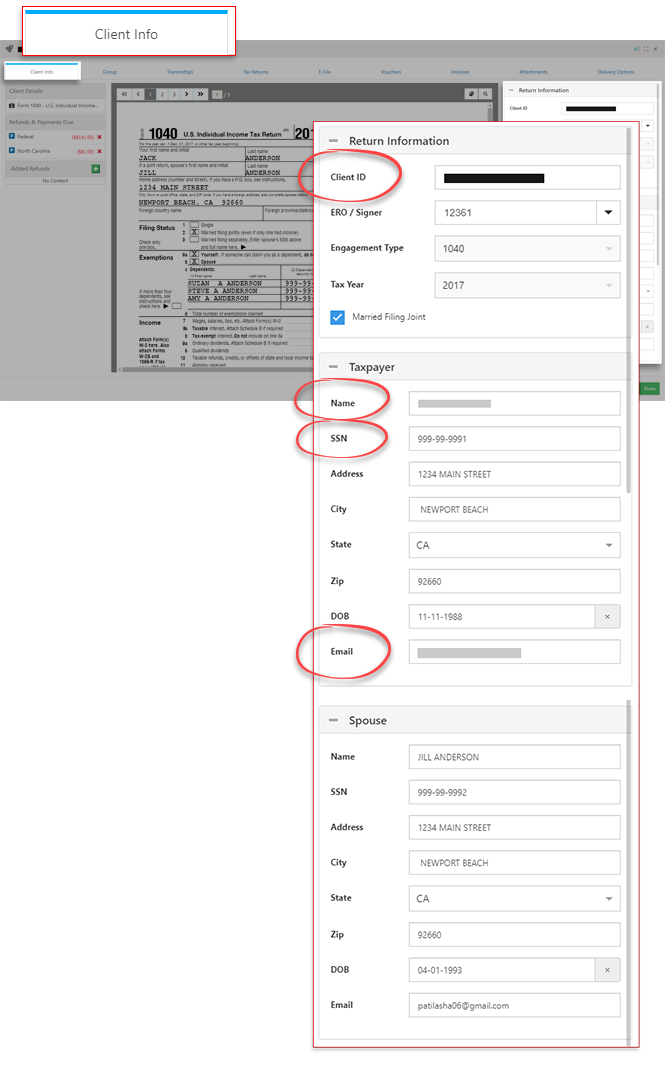Viewport: 665px width, 1068px height.
Task: Clear the spouse DOB 04-01-1993
Action: (x=607, y=970)
